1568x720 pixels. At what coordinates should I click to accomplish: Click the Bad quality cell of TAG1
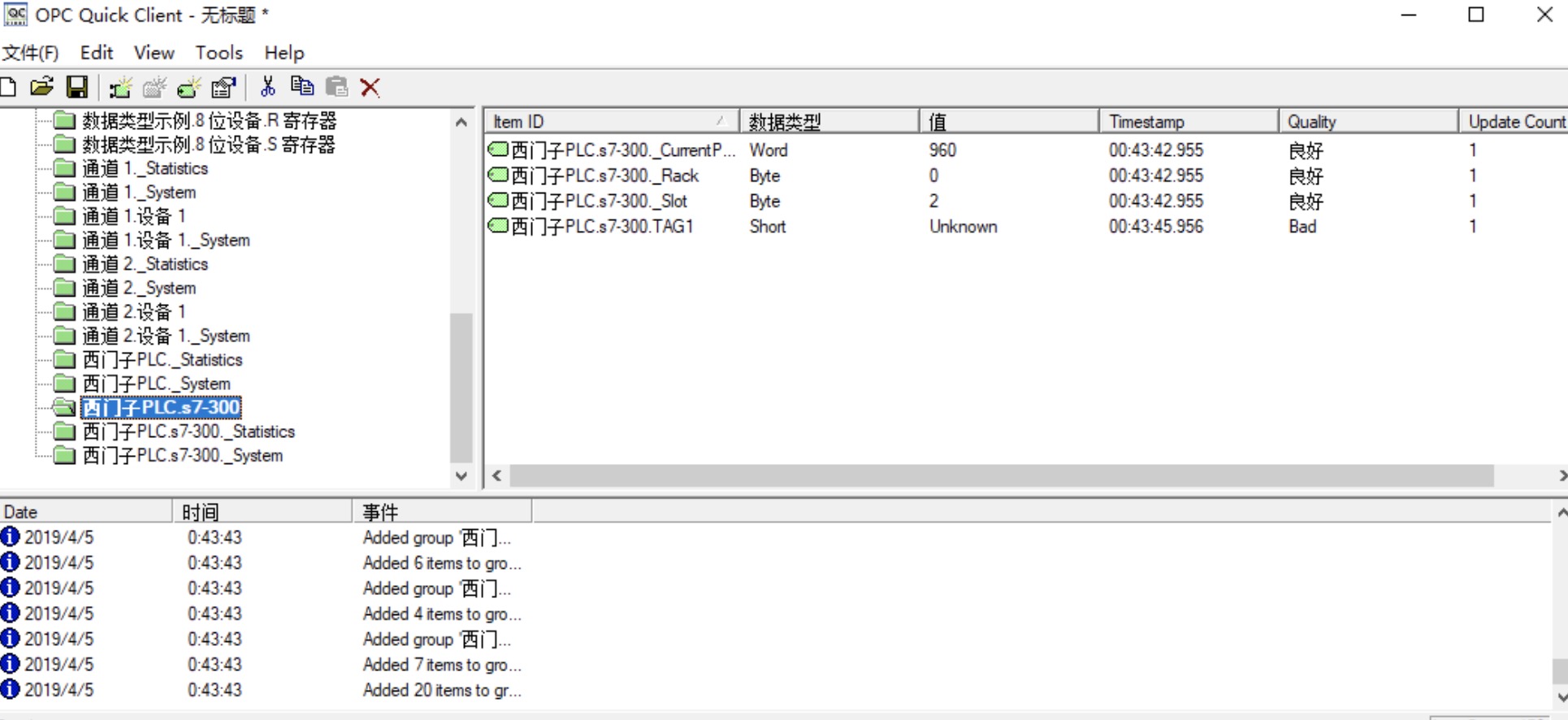tap(1302, 226)
